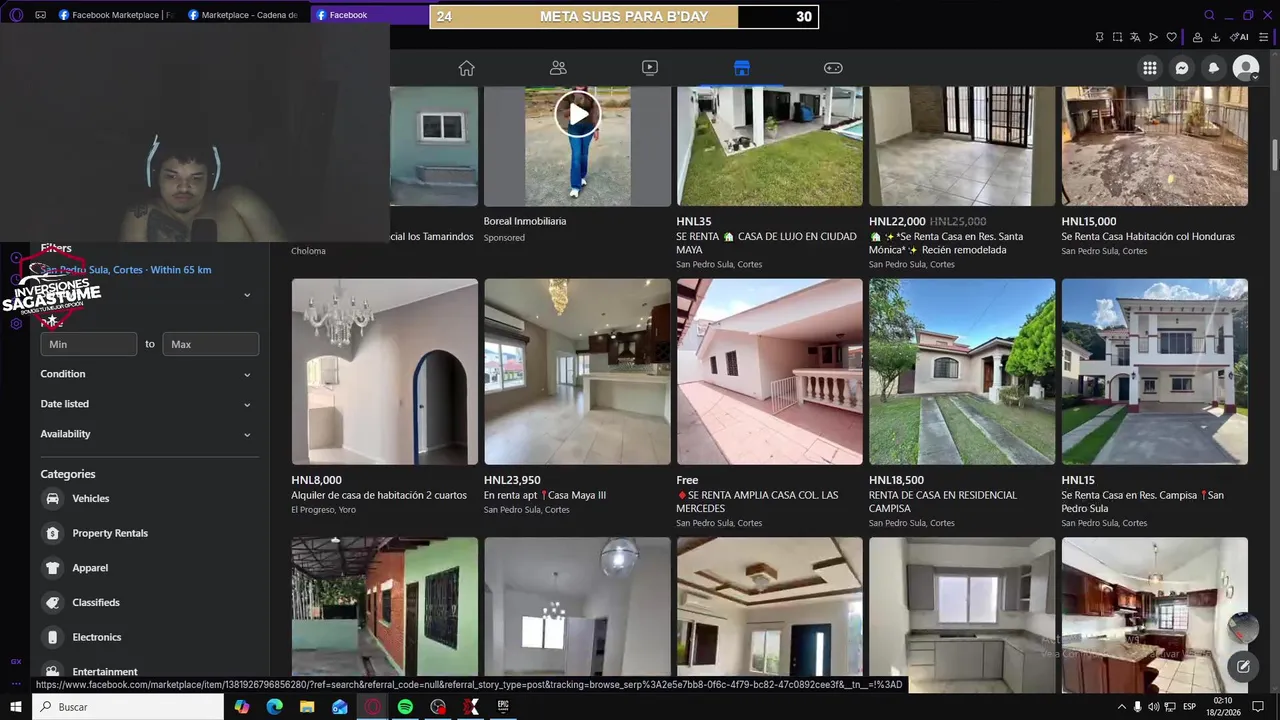Click the browser tab search magnifier icon
1280x720 pixels.
point(1209,15)
